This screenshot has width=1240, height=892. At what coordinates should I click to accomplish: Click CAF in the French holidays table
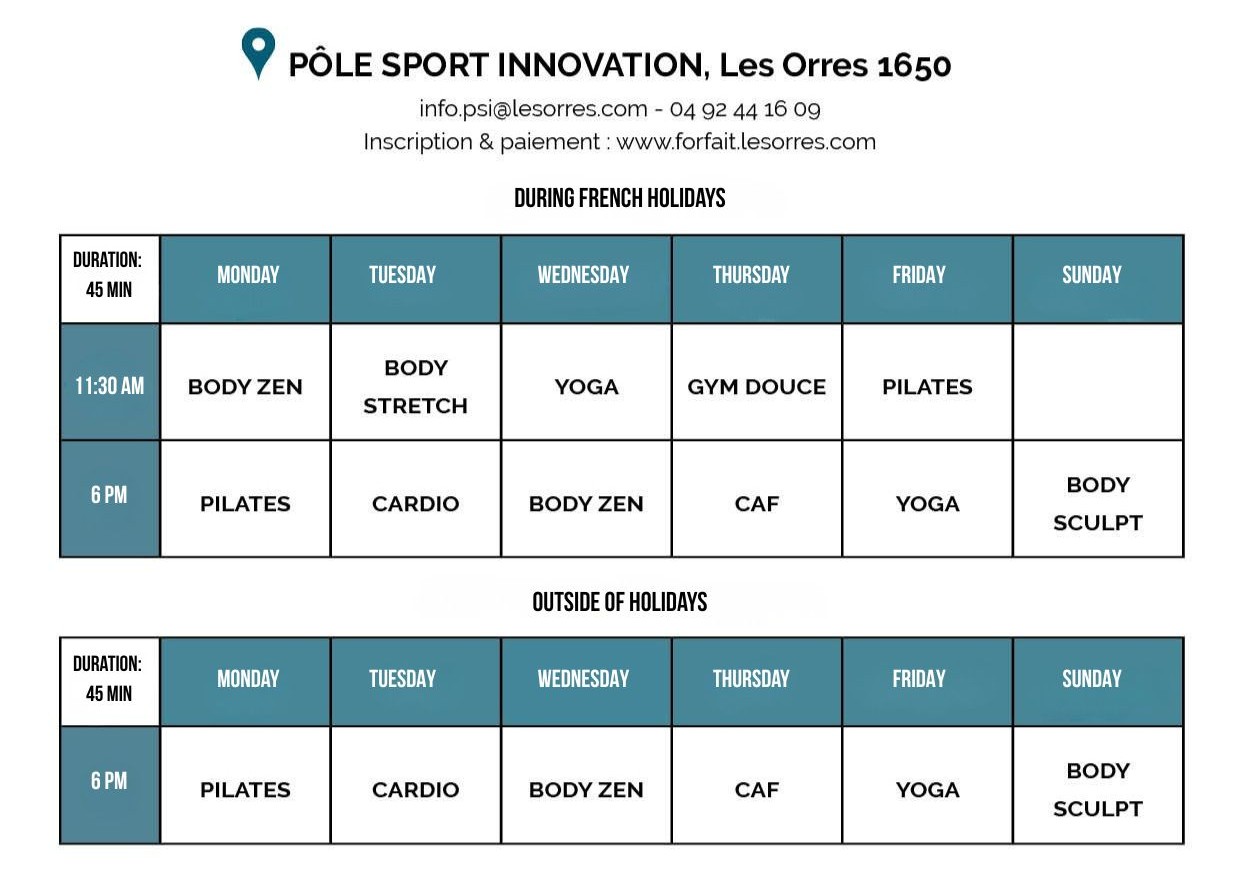pyautogui.click(x=756, y=504)
